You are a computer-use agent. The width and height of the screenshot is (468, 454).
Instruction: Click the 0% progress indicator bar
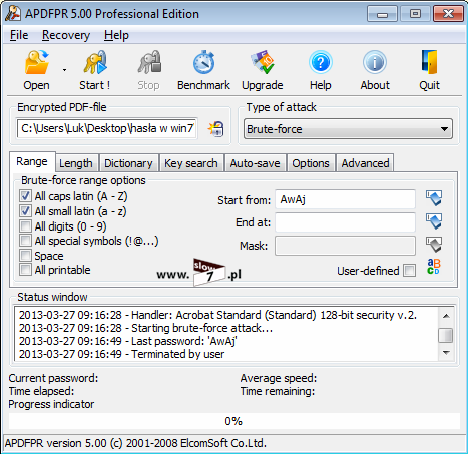pos(234,421)
